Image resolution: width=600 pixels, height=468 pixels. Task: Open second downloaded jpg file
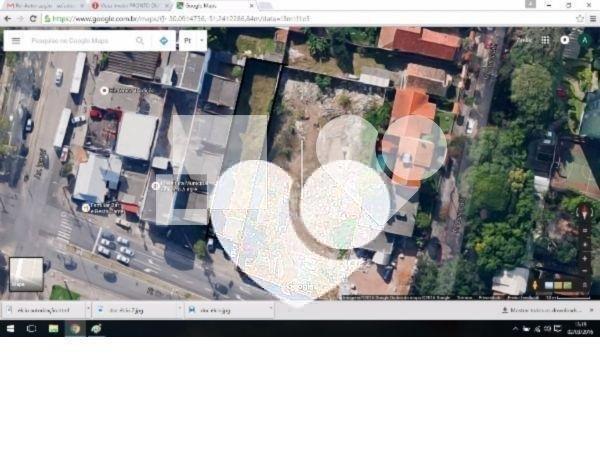(134, 310)
